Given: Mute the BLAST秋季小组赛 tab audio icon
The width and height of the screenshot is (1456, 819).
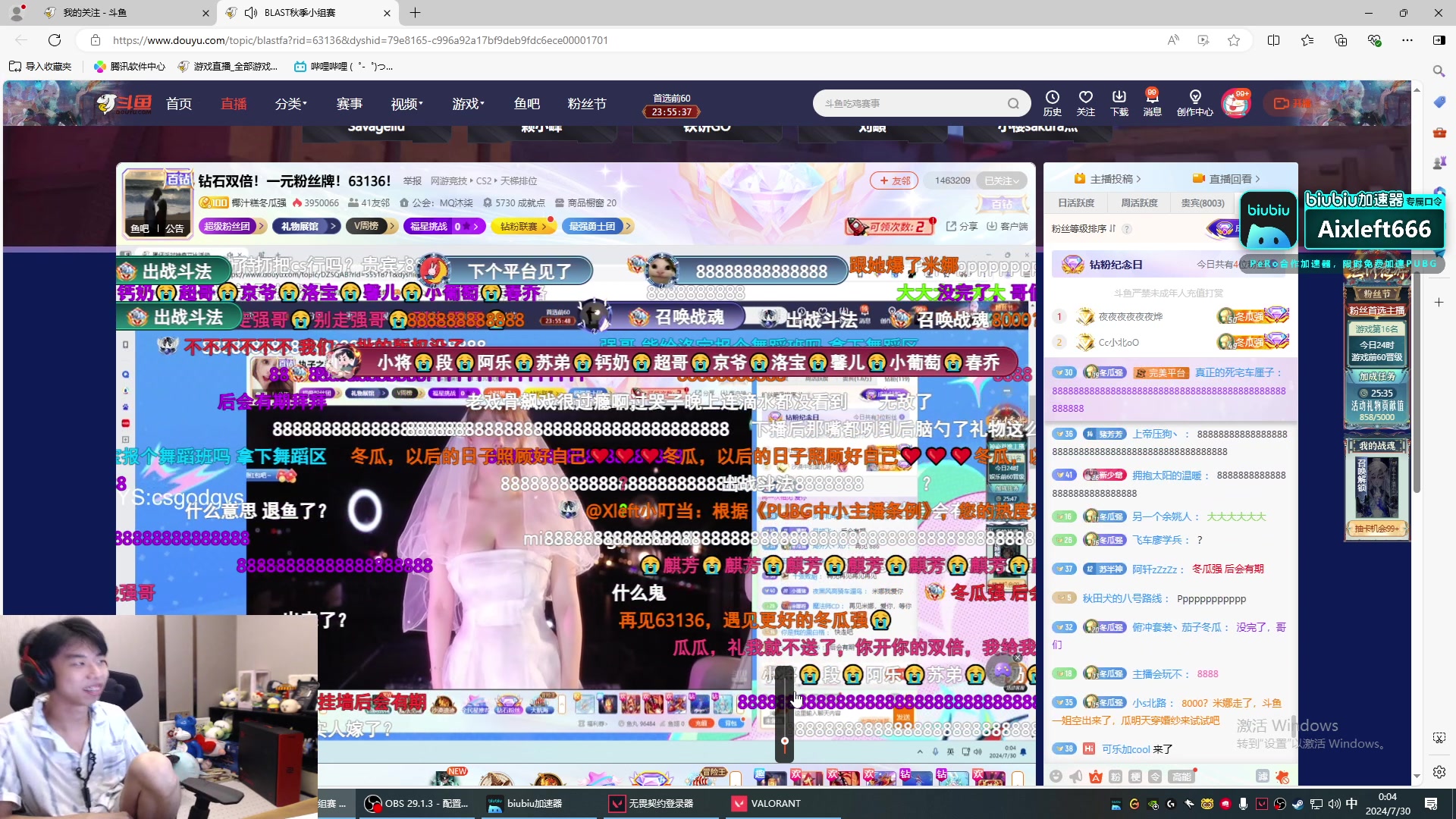Looking at the screenshot, I should click(x=251, y=13).
